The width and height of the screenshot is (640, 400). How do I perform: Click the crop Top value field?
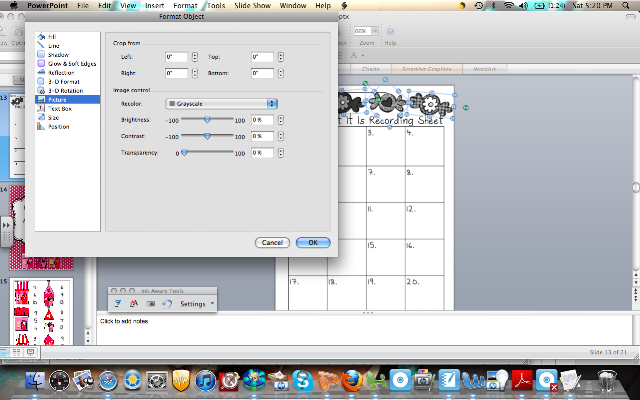pyautogui.click(x=262, y=57)
